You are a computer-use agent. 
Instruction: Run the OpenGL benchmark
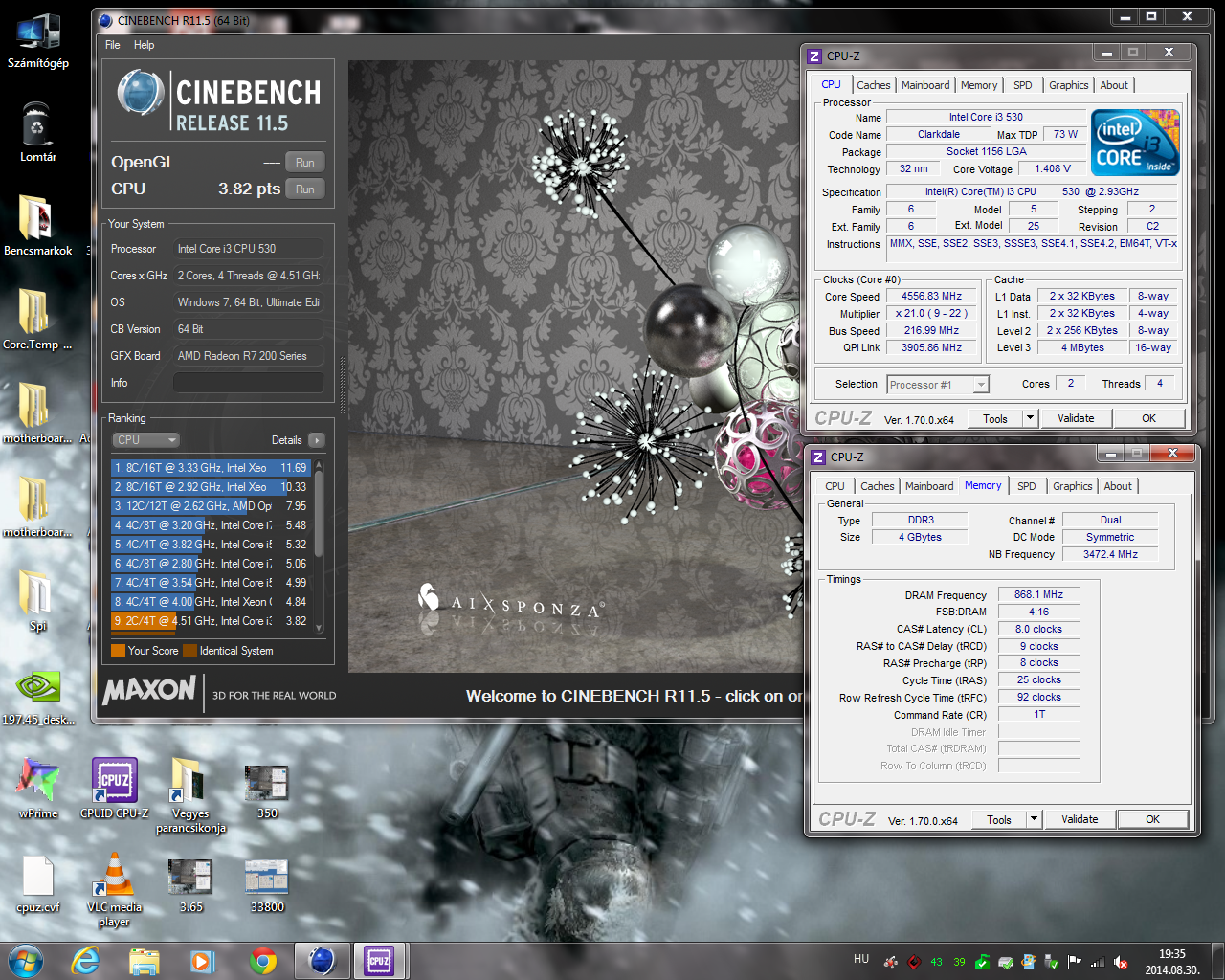305,163
